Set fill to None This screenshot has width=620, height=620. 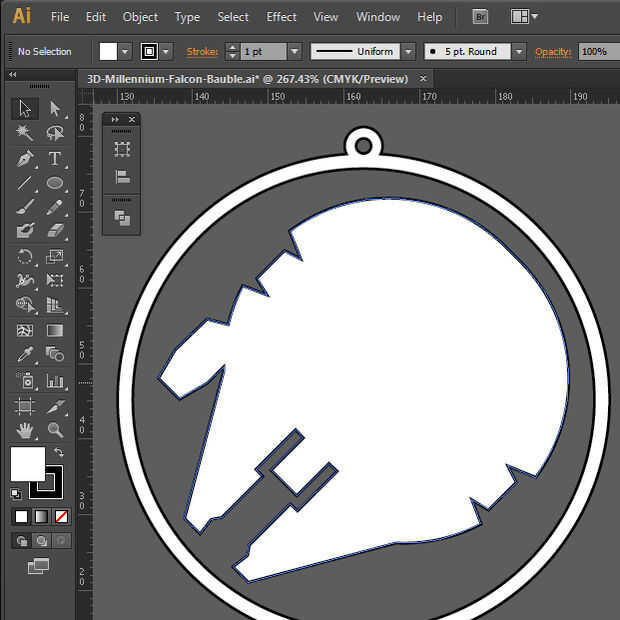[61, 516]
